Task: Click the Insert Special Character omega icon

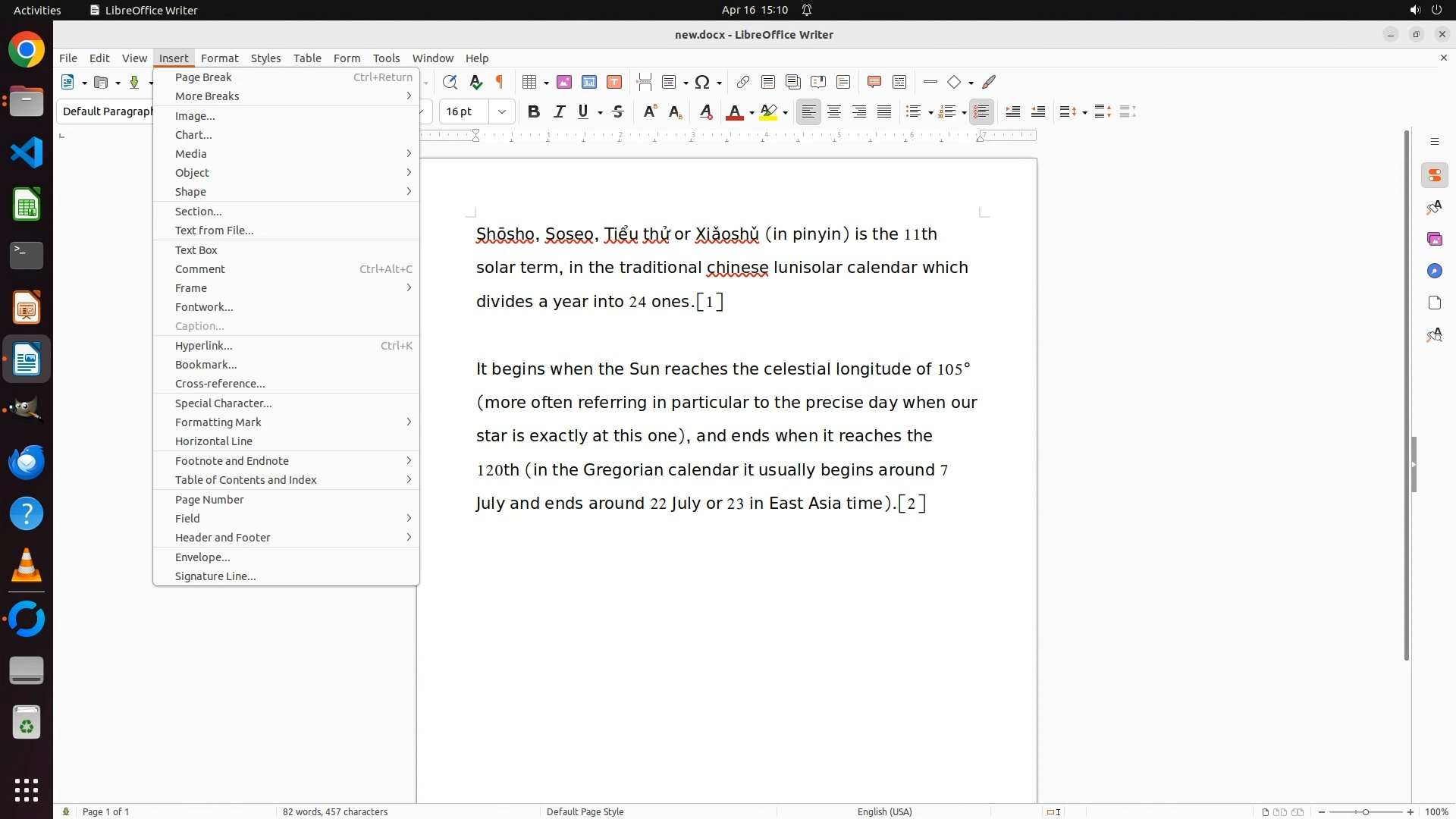Action: (x=702, y=82)
